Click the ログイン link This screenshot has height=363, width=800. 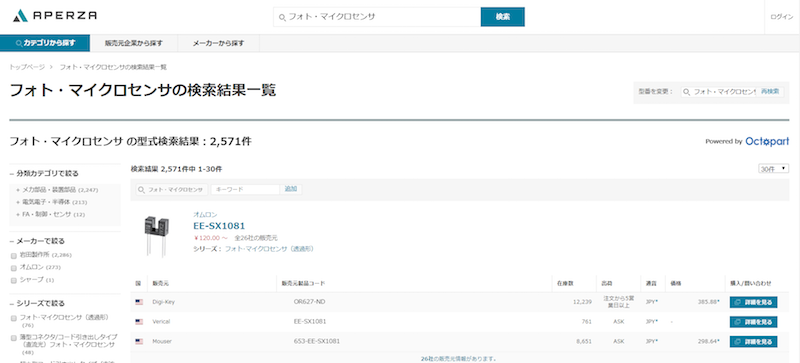[782, 17]
